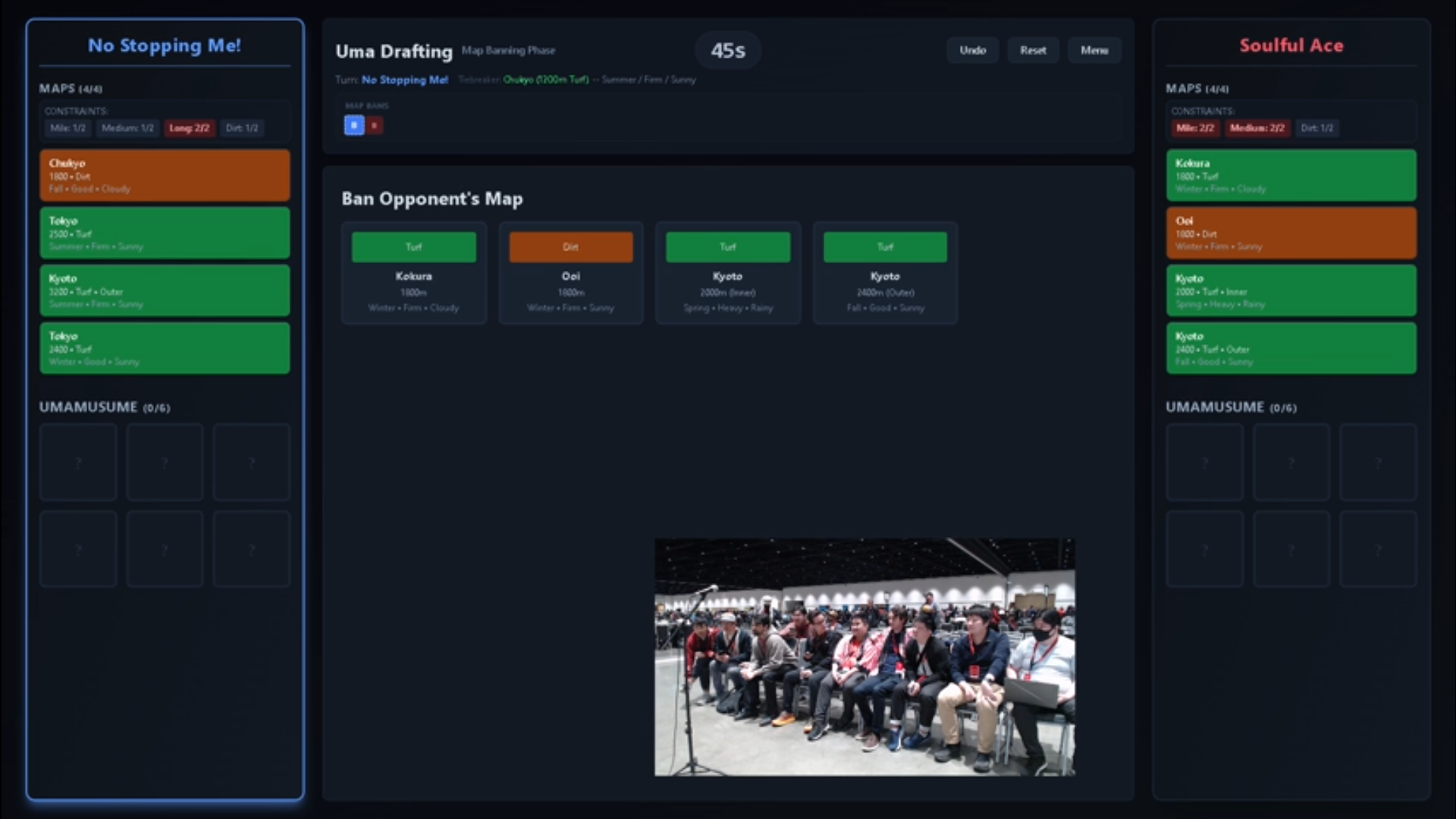The image size is (1456, 819).
Task: Select Tokyo 2500 Turf map in left panel
Action: click(x=165, y=233)
